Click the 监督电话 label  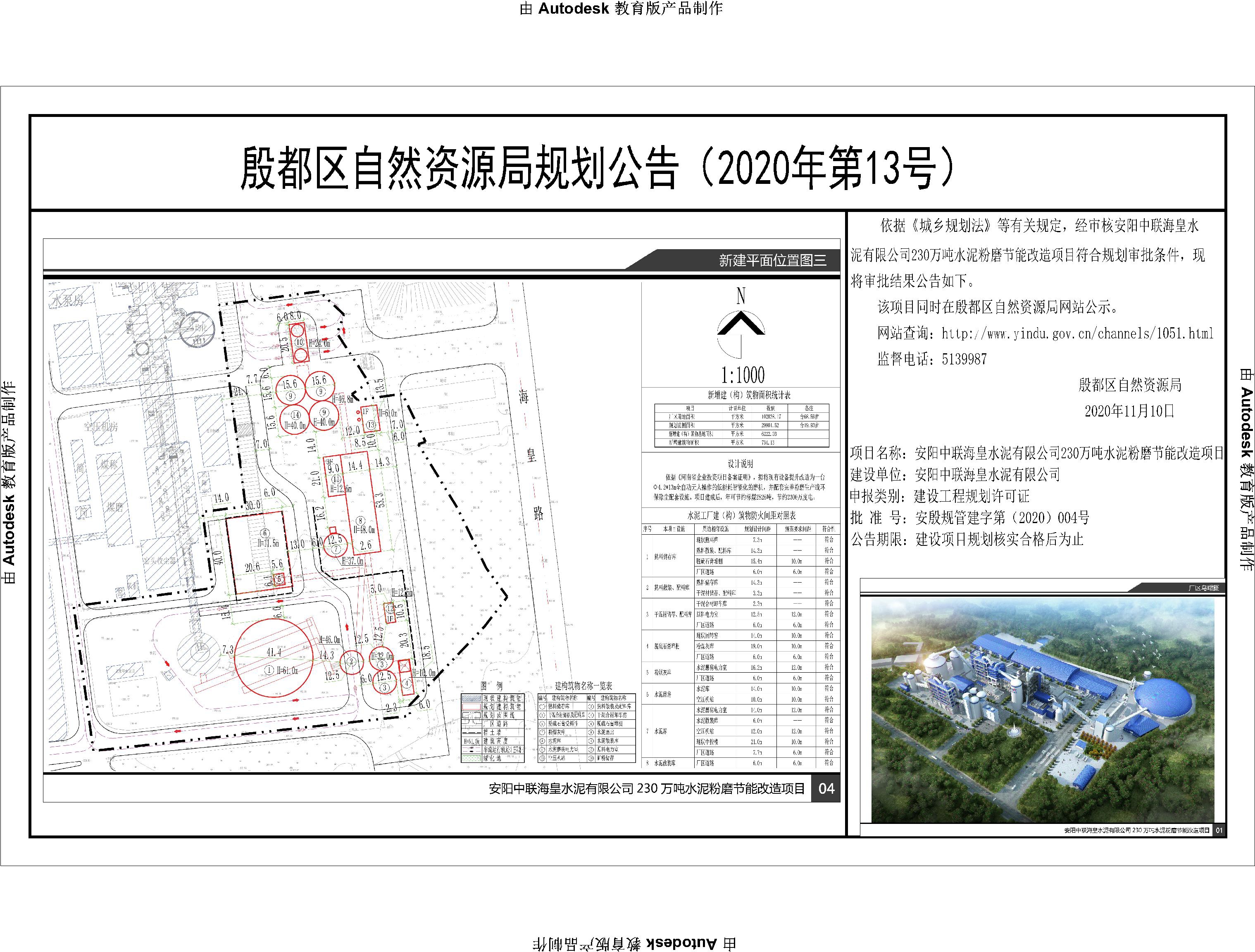[x=905, y=359]
